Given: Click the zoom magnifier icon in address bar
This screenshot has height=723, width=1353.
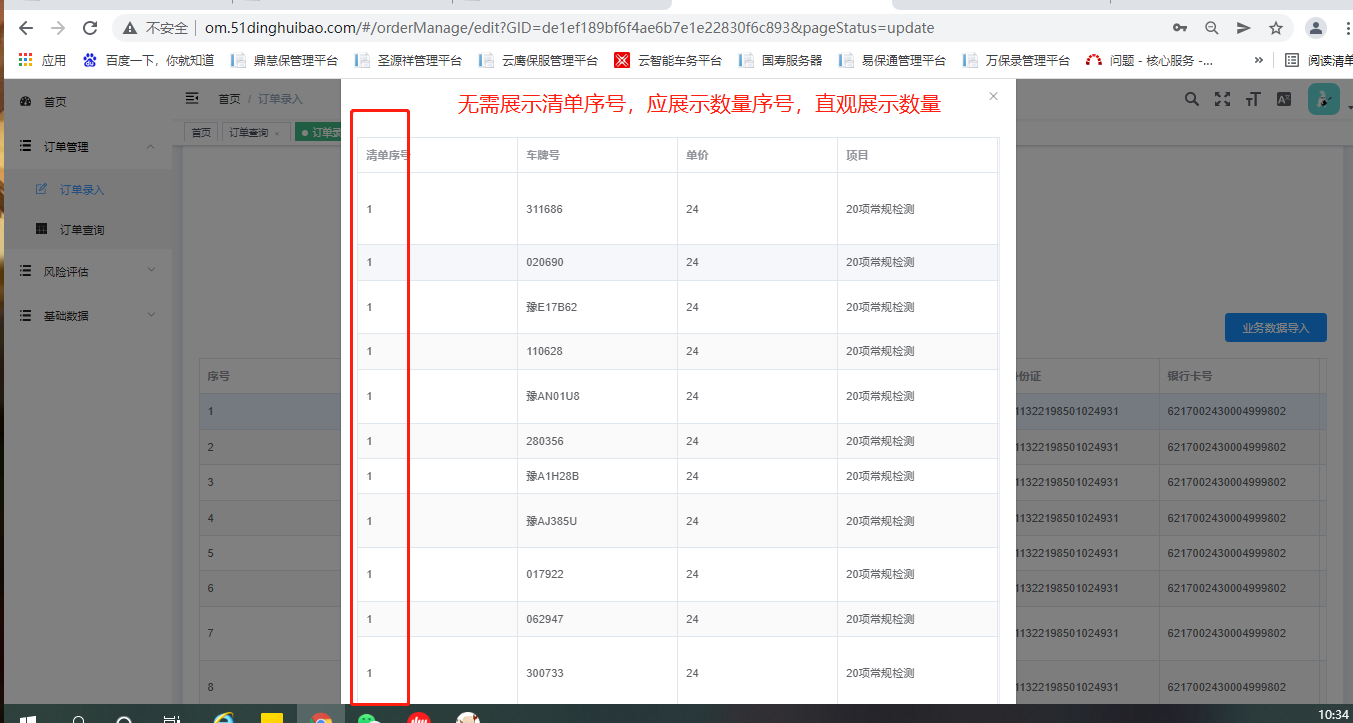Looking at the screenshot, I should (x=1212, y=28).
